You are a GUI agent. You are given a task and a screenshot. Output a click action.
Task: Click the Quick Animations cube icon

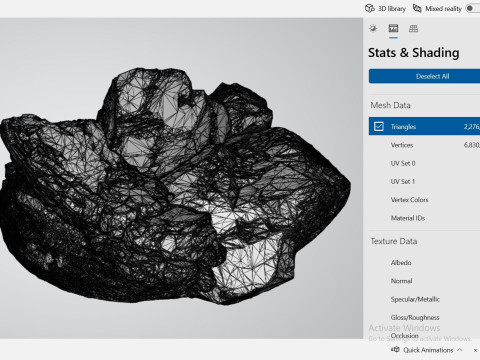click(395, 349)
